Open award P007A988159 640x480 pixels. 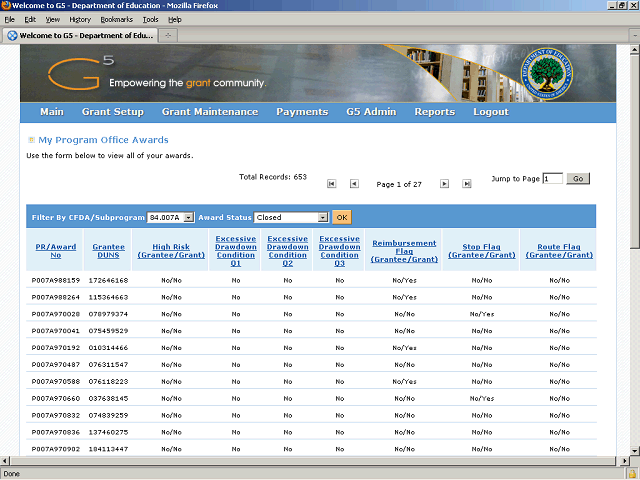54,281
